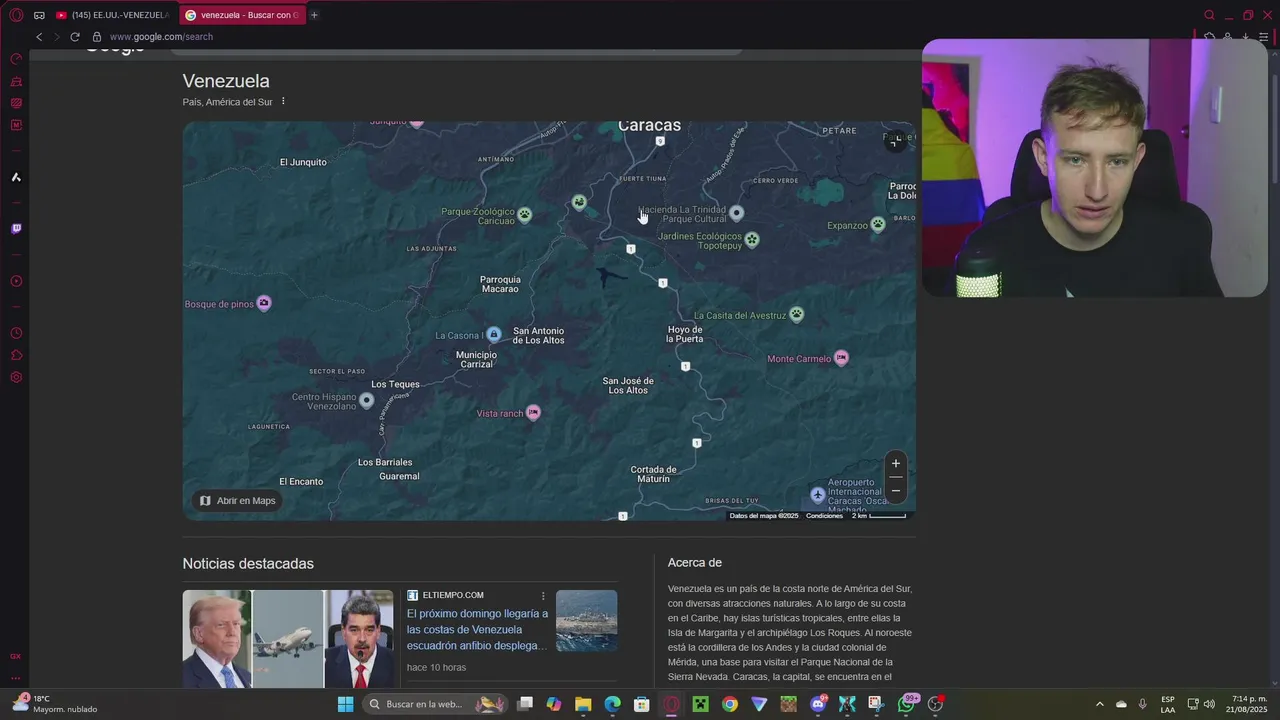The image size is (1280, 720).
Task: Select the Jardines Ecológicos Topotepuy pin
Action: point(752,240)
